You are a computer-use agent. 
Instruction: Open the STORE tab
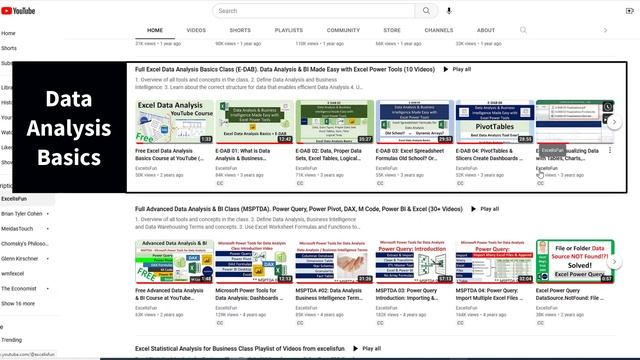point(392,30)
